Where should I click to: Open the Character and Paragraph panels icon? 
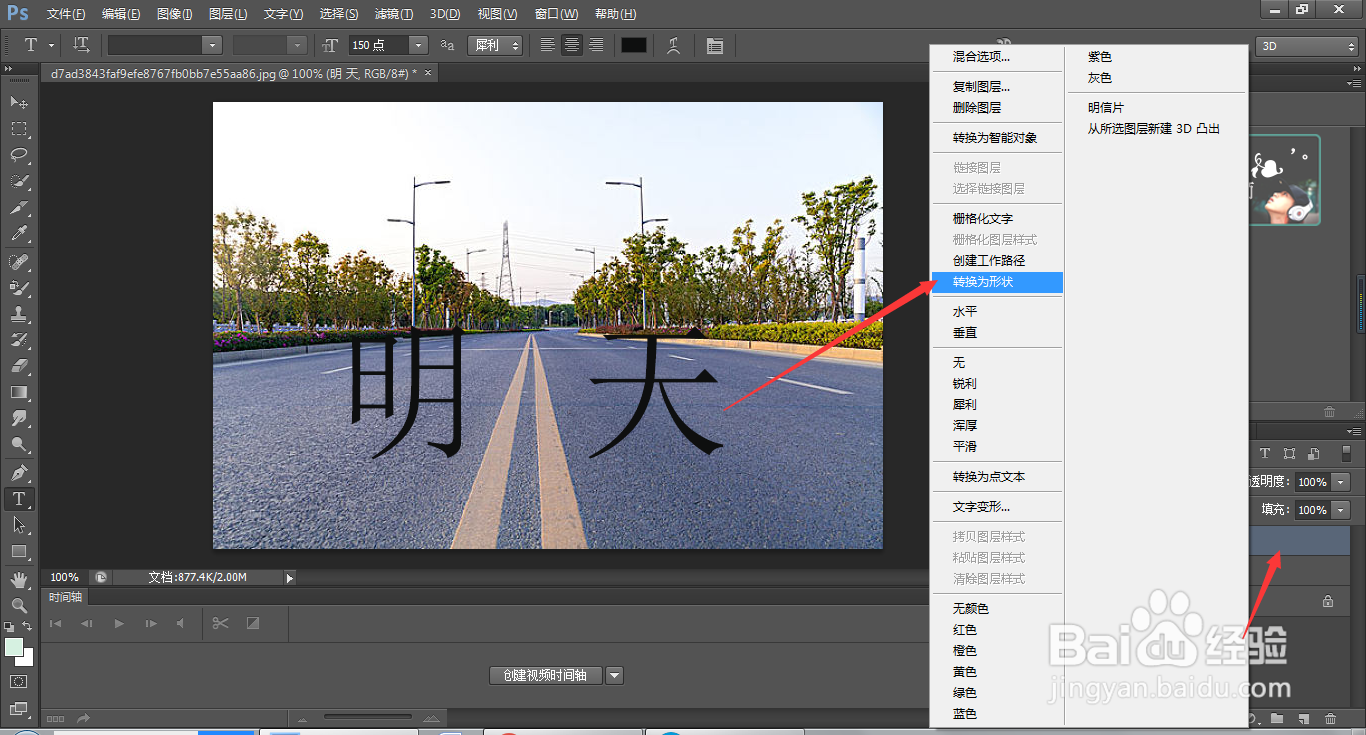click(715, 44)
